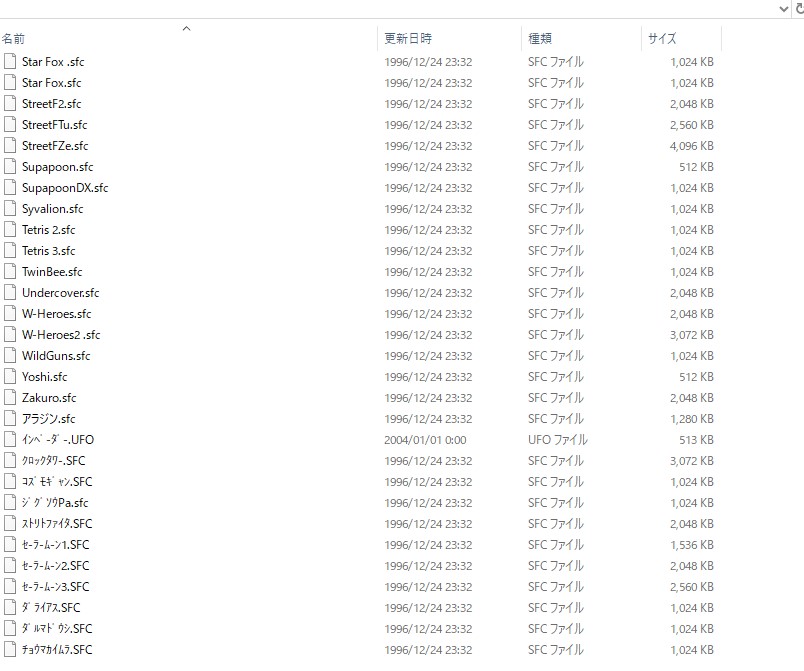The height and width of the screenshot is (671, 804).
Task: Select the file name ダルマドウシ.SFC
Action: 57,629
